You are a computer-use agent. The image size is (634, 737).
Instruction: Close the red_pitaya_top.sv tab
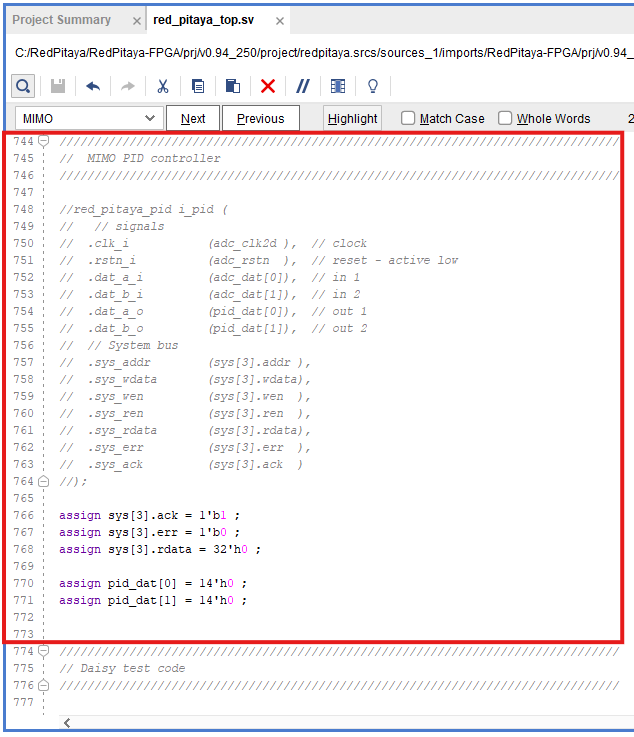pos(280,21)
